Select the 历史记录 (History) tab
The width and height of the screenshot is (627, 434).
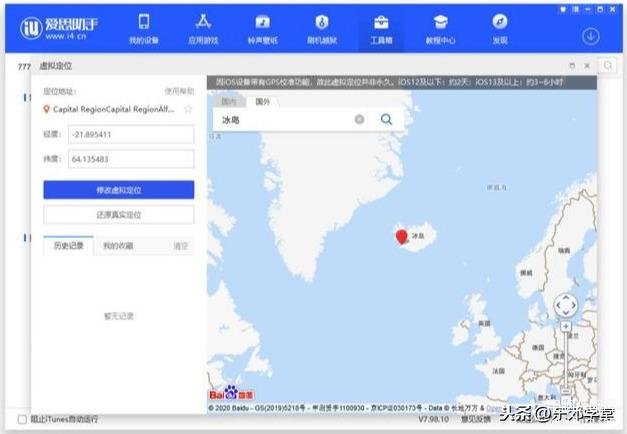click(x=67, y=245)
